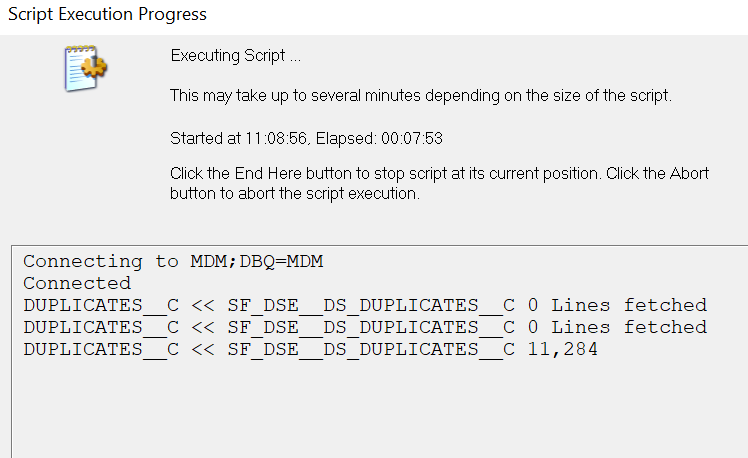This screenshot has width=748, height=458.
Task: Click the MDM;DBQ=MDM connection string
Action: point(257,261)
